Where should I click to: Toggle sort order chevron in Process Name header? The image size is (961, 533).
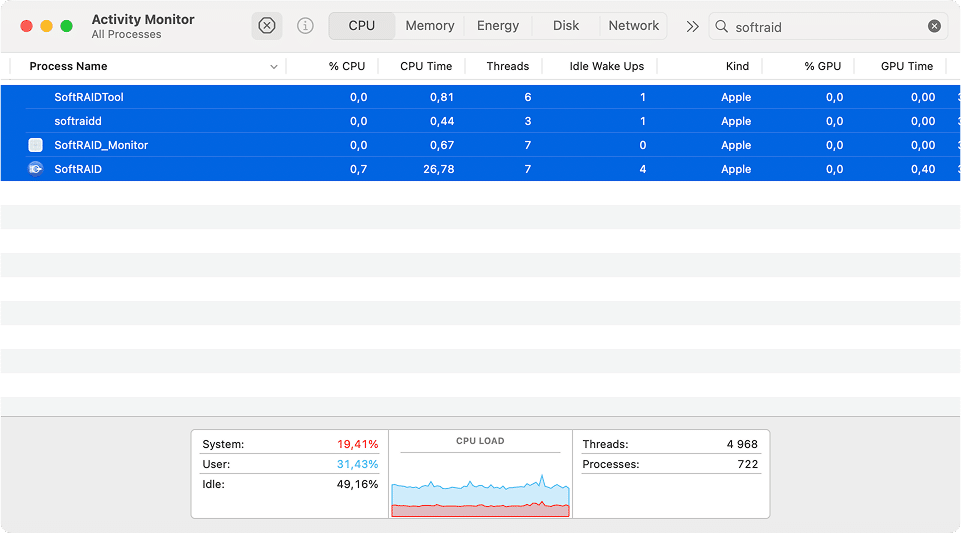(274, 67)
